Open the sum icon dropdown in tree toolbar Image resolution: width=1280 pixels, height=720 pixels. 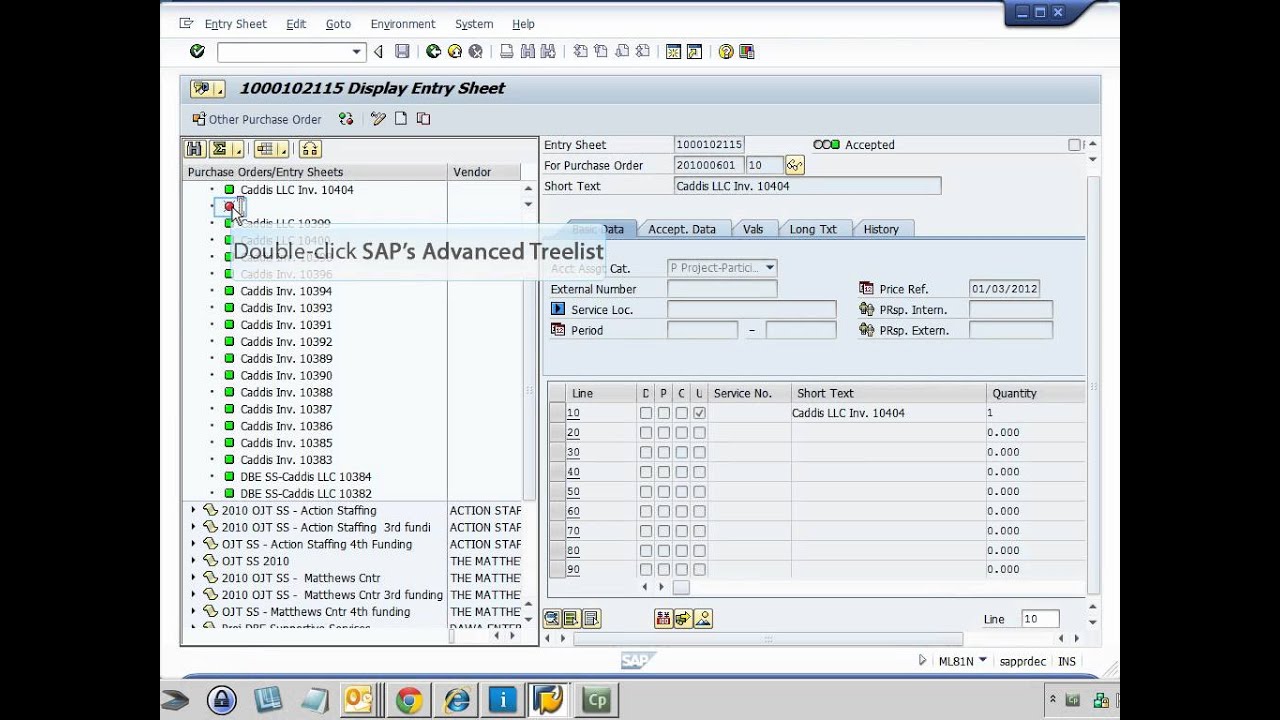point(238,150)
